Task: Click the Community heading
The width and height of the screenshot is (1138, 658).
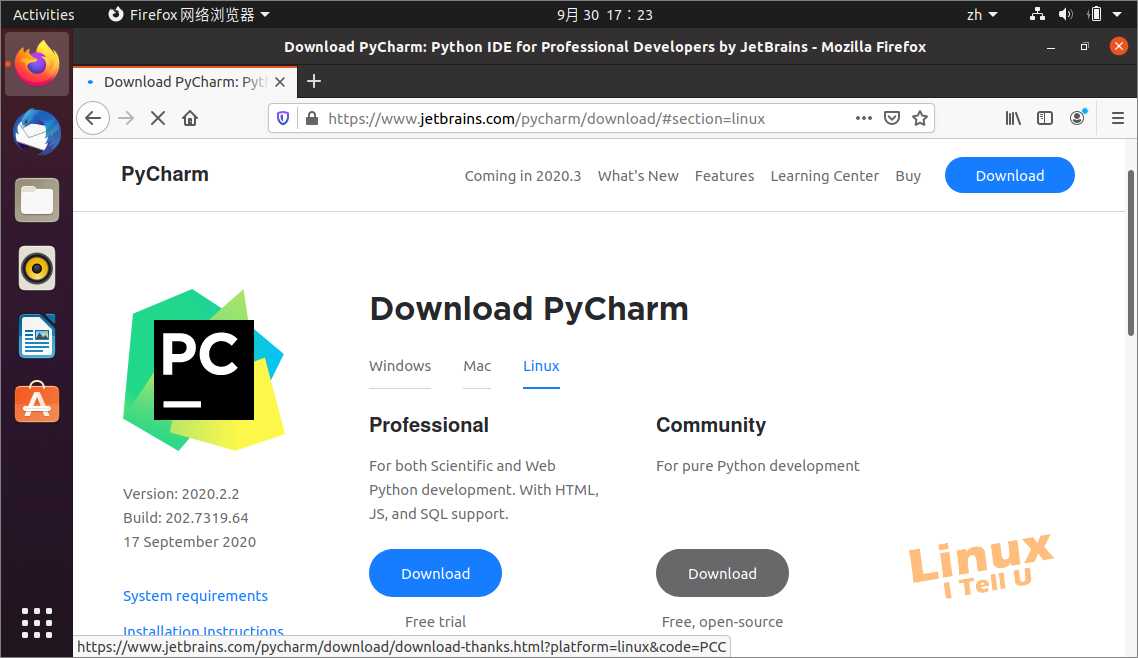Action: pos(711,425)
